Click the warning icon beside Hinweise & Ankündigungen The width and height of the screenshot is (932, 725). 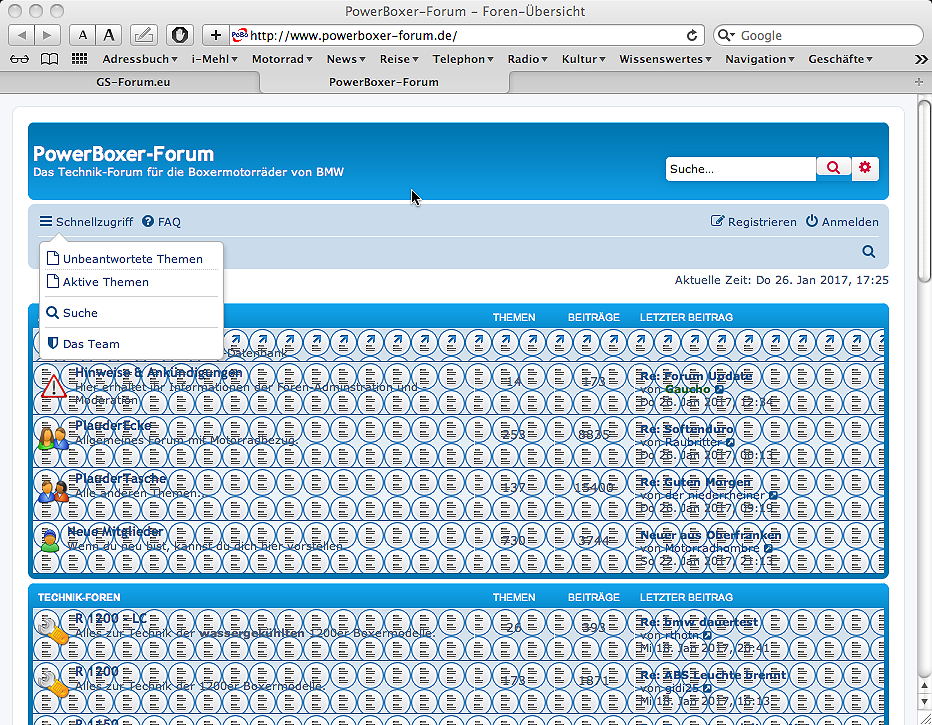point(54,385)
